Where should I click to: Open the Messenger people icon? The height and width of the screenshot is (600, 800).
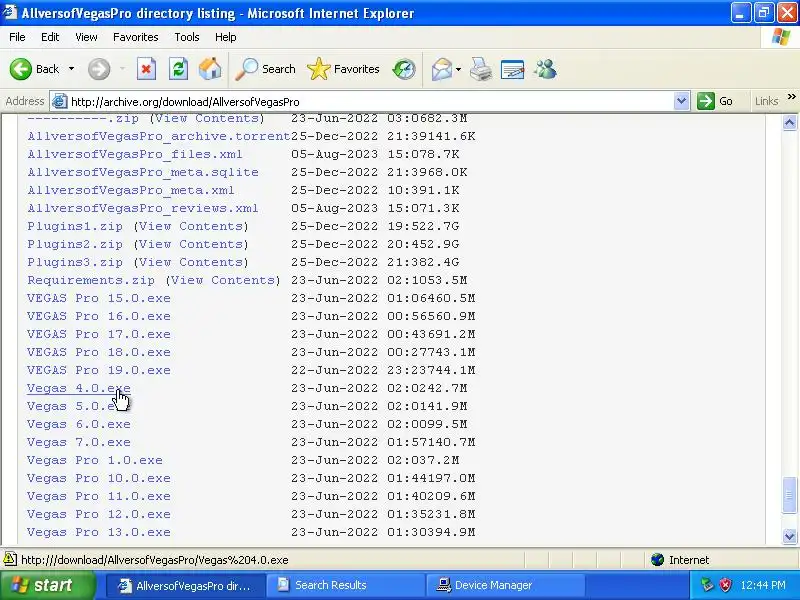coord(545,69)
